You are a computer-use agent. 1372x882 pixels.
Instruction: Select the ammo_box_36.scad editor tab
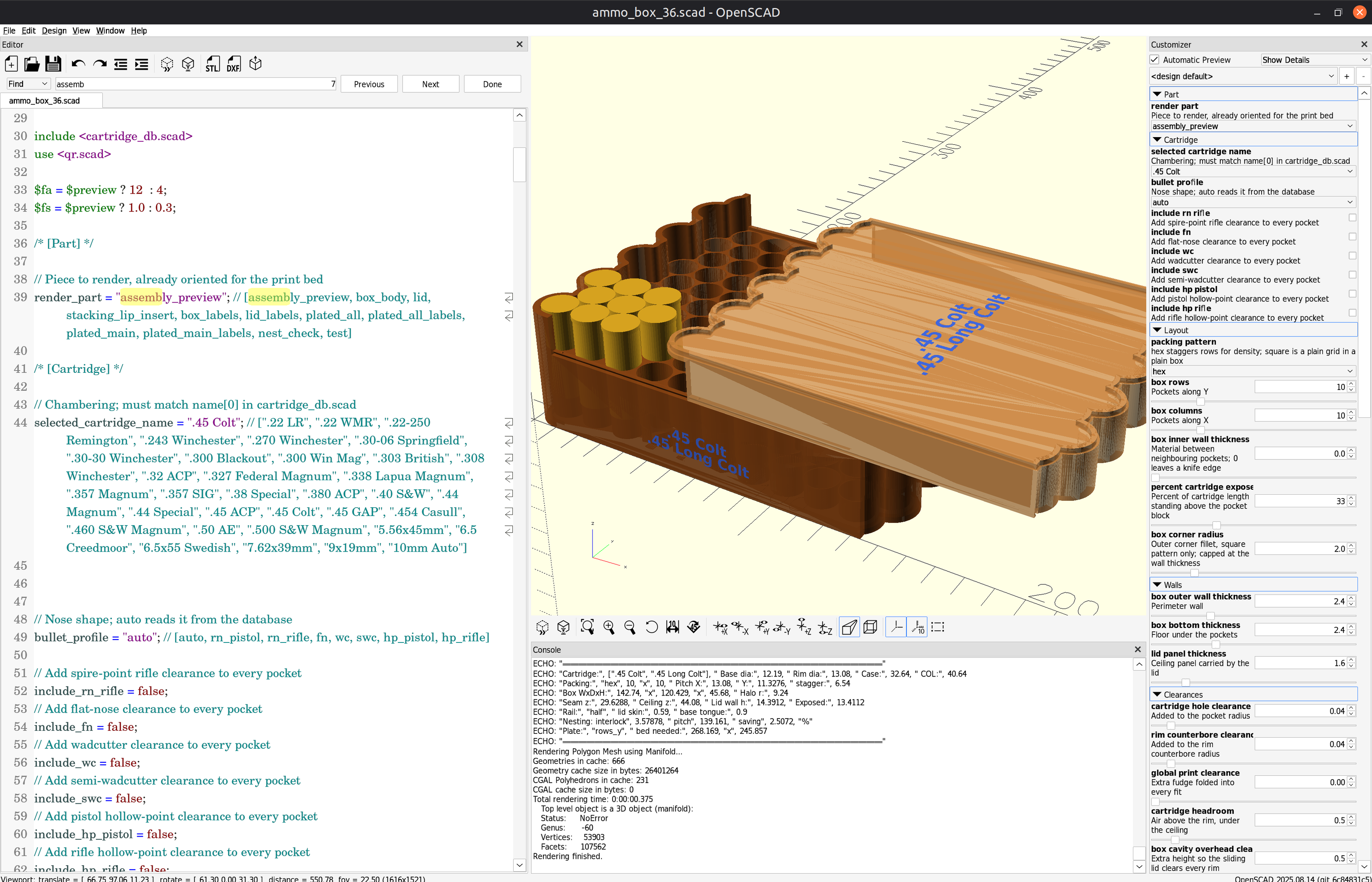point(45,100)
